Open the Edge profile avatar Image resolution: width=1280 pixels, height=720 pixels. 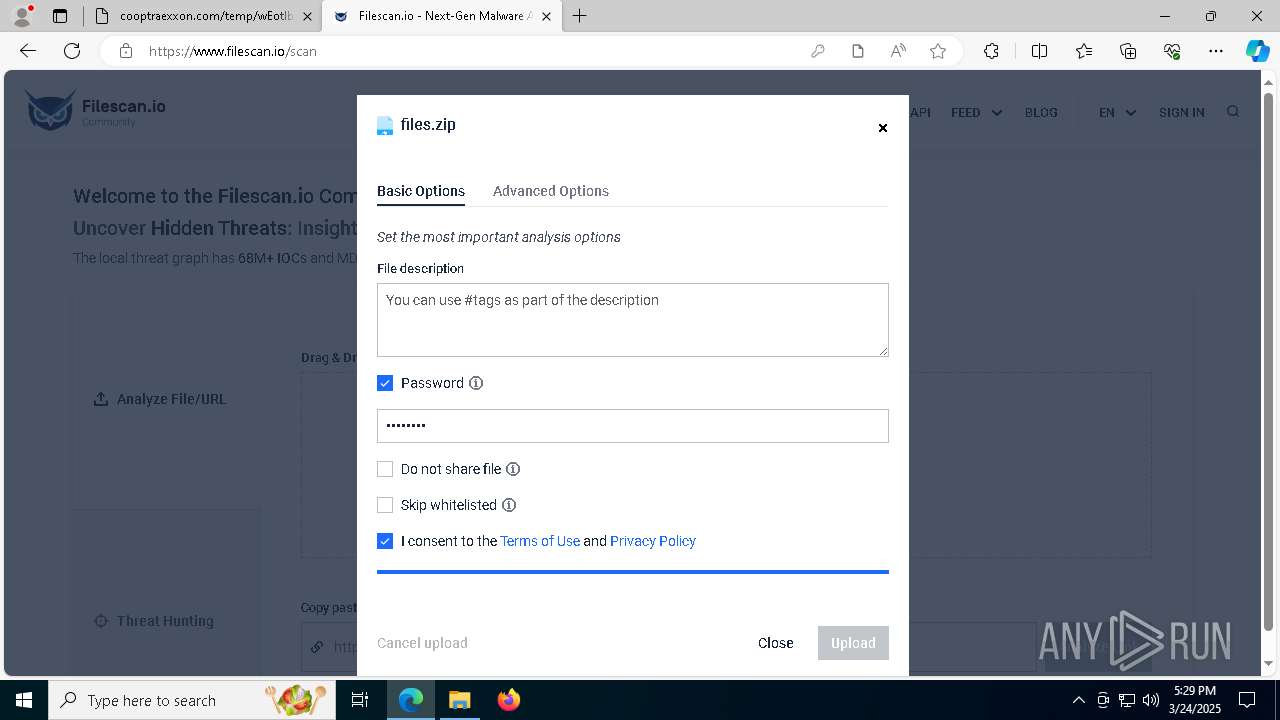coord(22,16)
